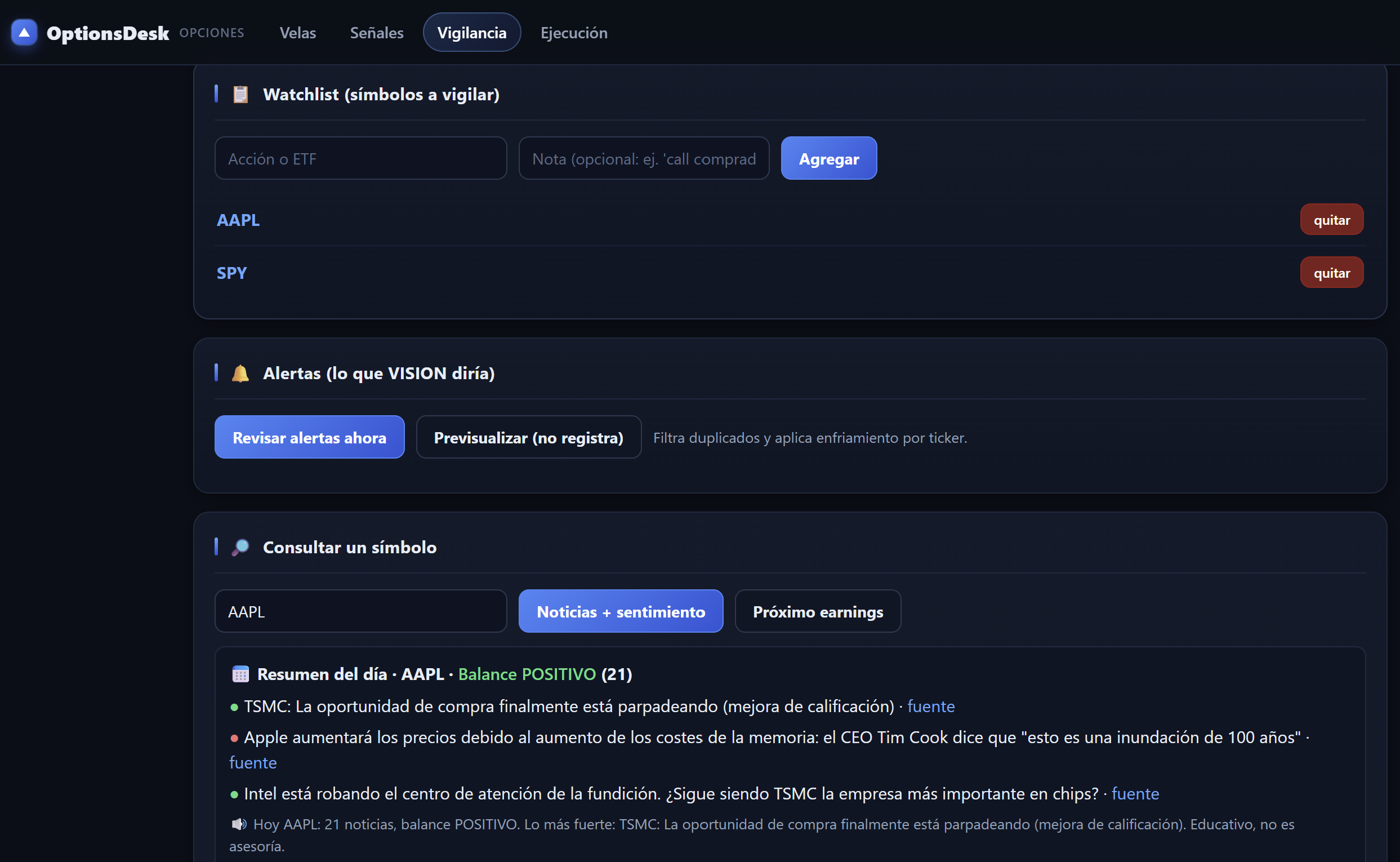Click the magnifier icon beside Consultar un símbolo
Viewport: 1400px width, 862px height.
point(240,547)
